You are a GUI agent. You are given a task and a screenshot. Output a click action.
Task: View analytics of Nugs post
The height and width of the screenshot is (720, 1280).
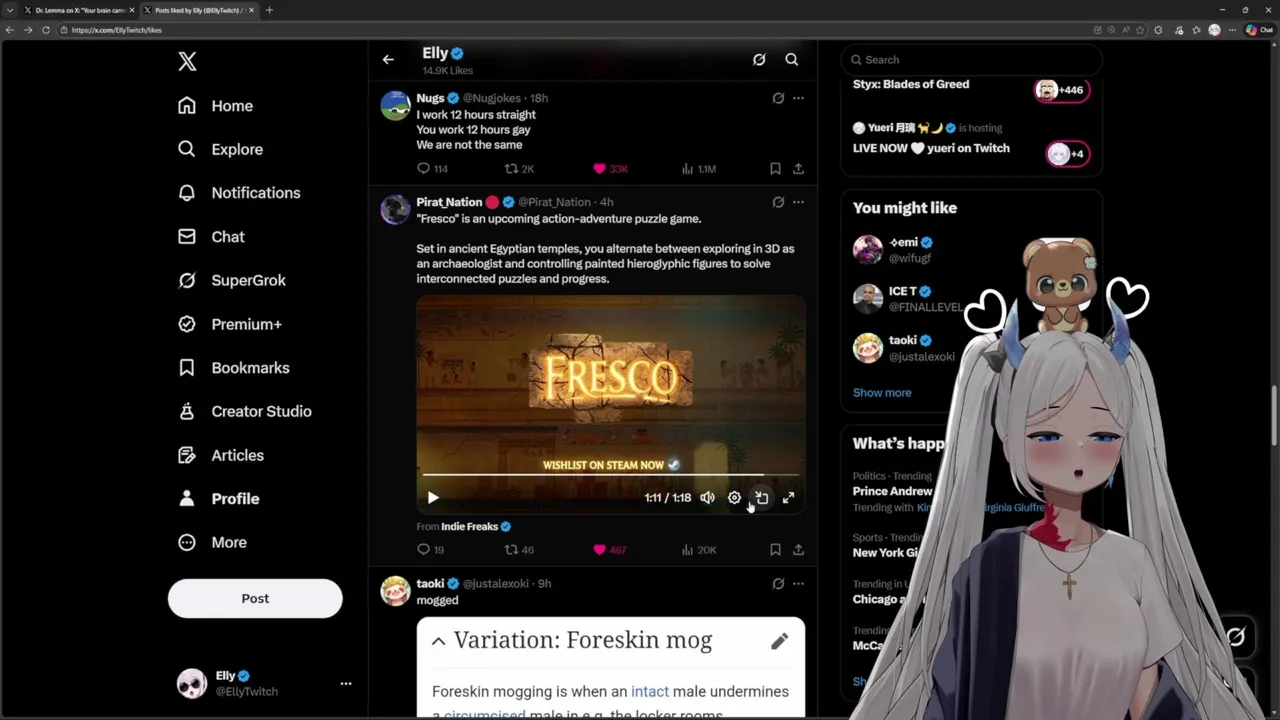coord(699,169)
